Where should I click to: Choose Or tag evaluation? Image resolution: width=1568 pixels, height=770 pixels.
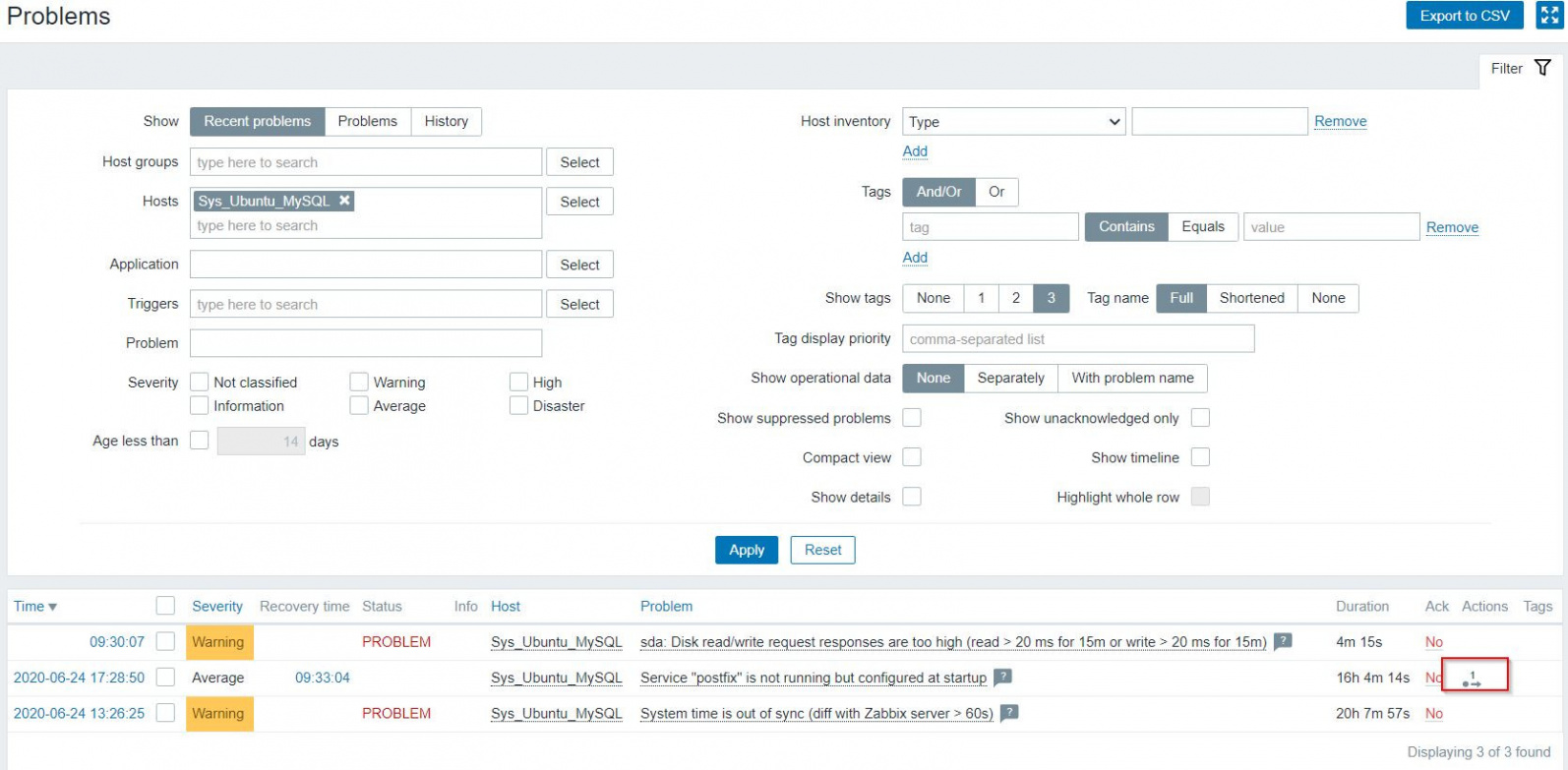(996, 192)
